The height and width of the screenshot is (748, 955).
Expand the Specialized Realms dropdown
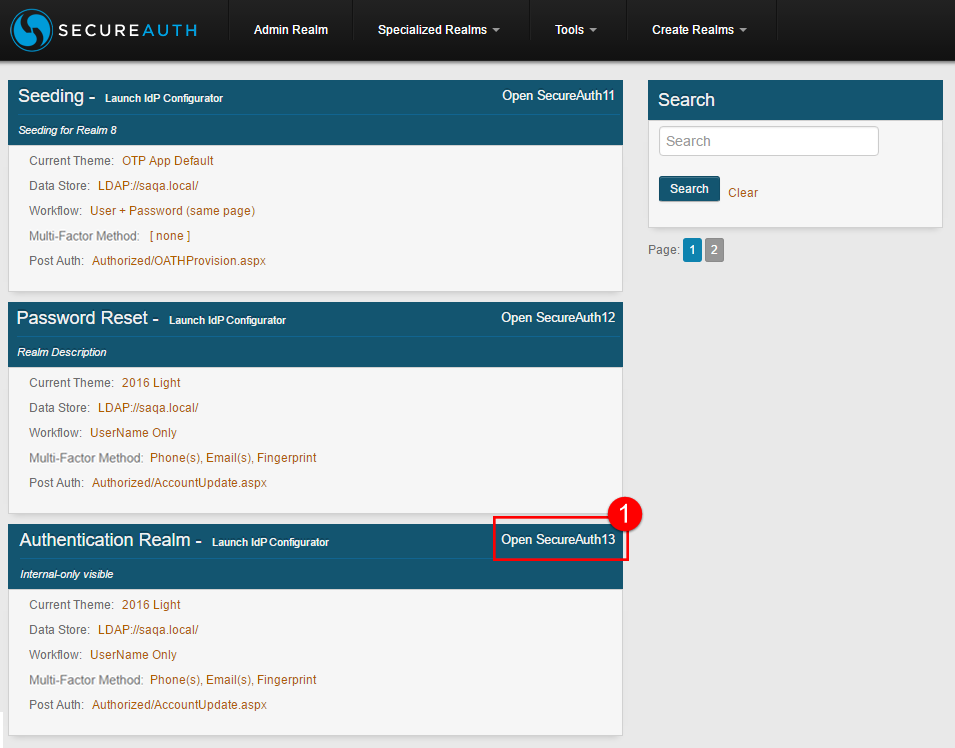439,30
